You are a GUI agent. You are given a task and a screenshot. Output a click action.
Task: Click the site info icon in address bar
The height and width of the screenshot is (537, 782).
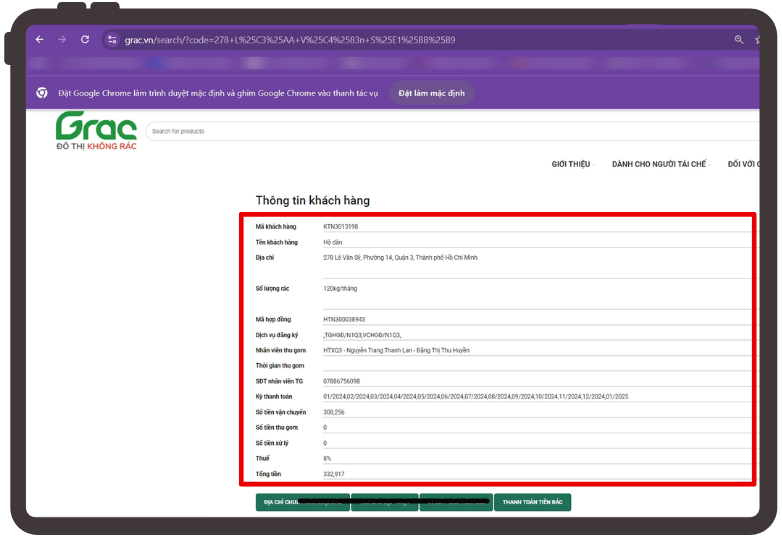pyautogui.click(x=112, y=40)
